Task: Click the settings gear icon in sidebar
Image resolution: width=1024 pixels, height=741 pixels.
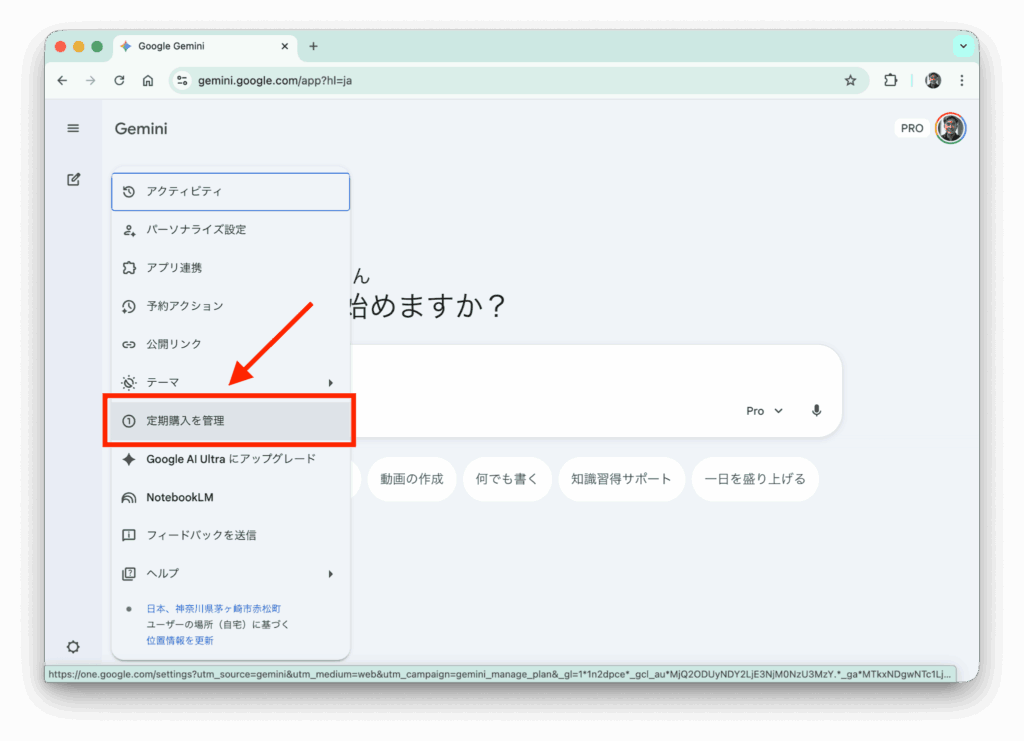Action: pyautogui.click(x=73, y=647)
